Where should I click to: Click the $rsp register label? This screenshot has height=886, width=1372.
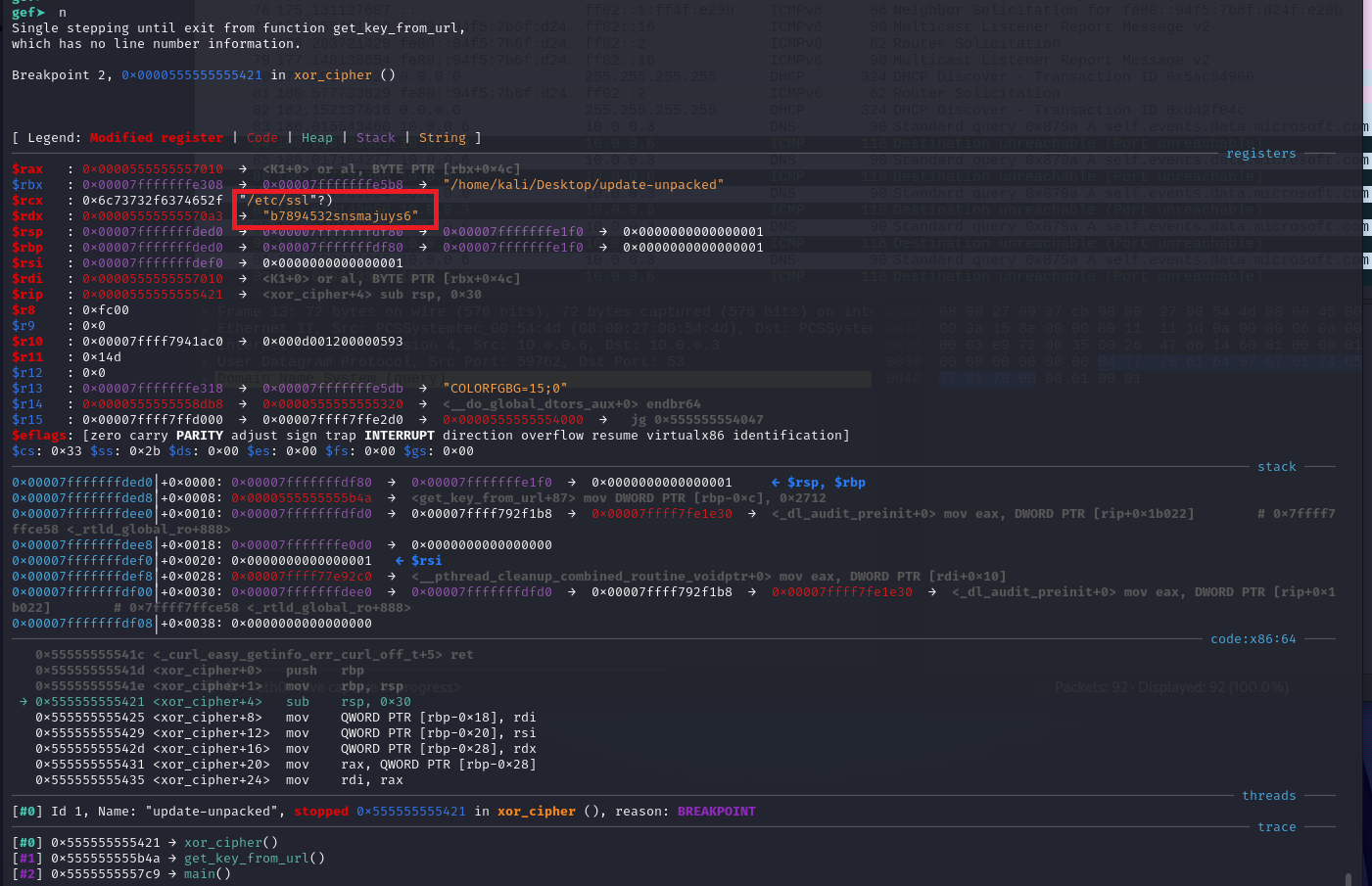coord(27,232)
